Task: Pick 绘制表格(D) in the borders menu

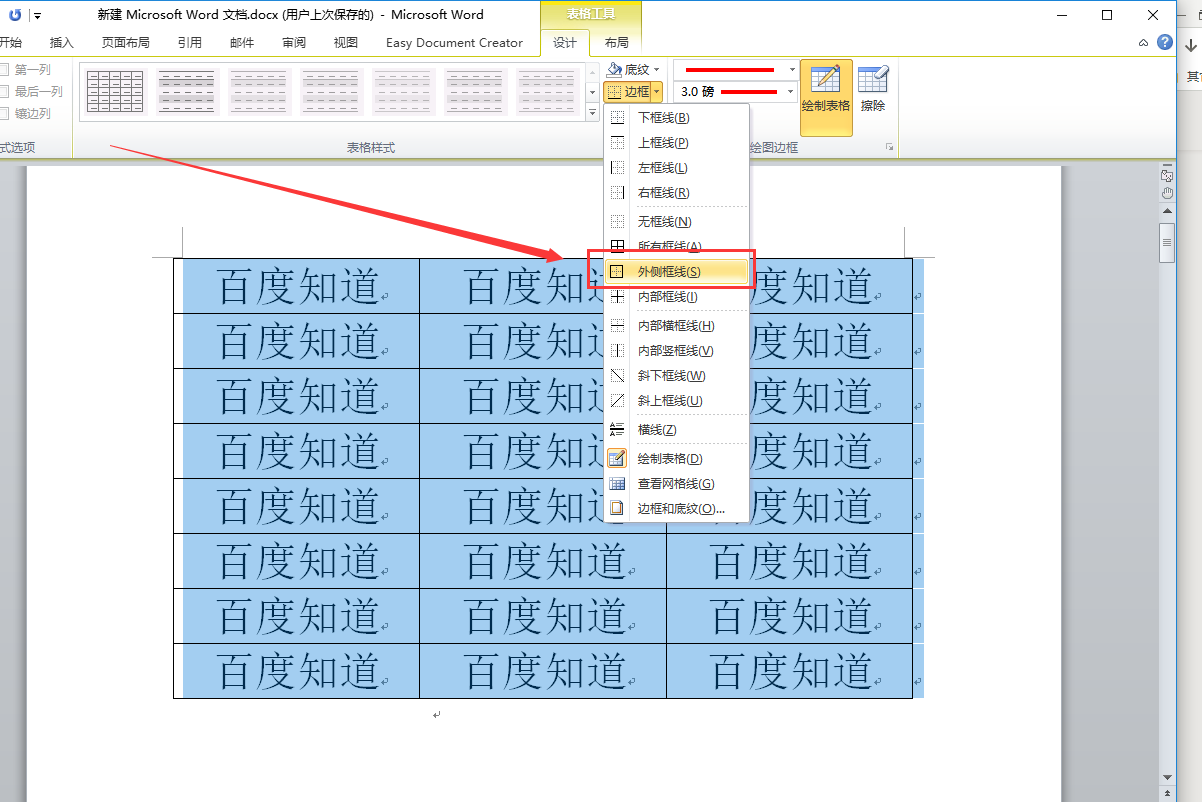Action: coord(676,459)
